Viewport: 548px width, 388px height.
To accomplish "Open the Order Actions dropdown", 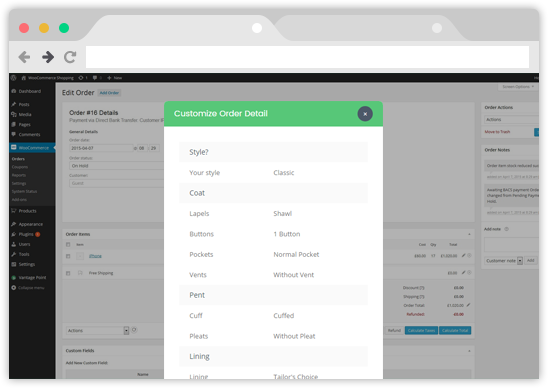I will [x=511, y=120].
